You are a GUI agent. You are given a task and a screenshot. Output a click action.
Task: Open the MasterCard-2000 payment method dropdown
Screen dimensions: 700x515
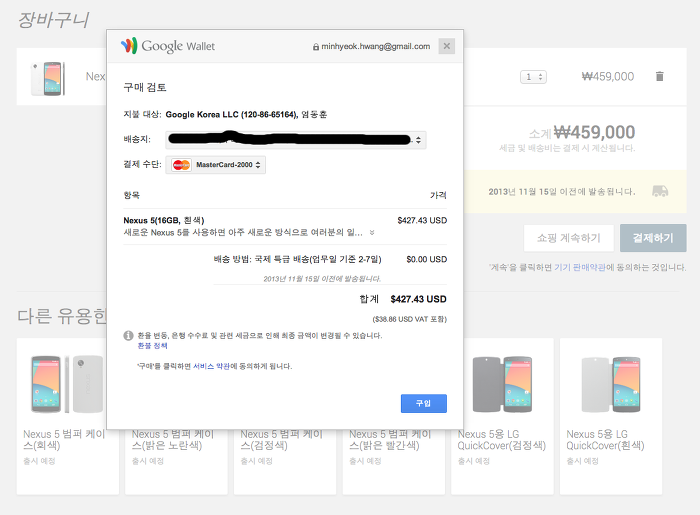point(216,165)
